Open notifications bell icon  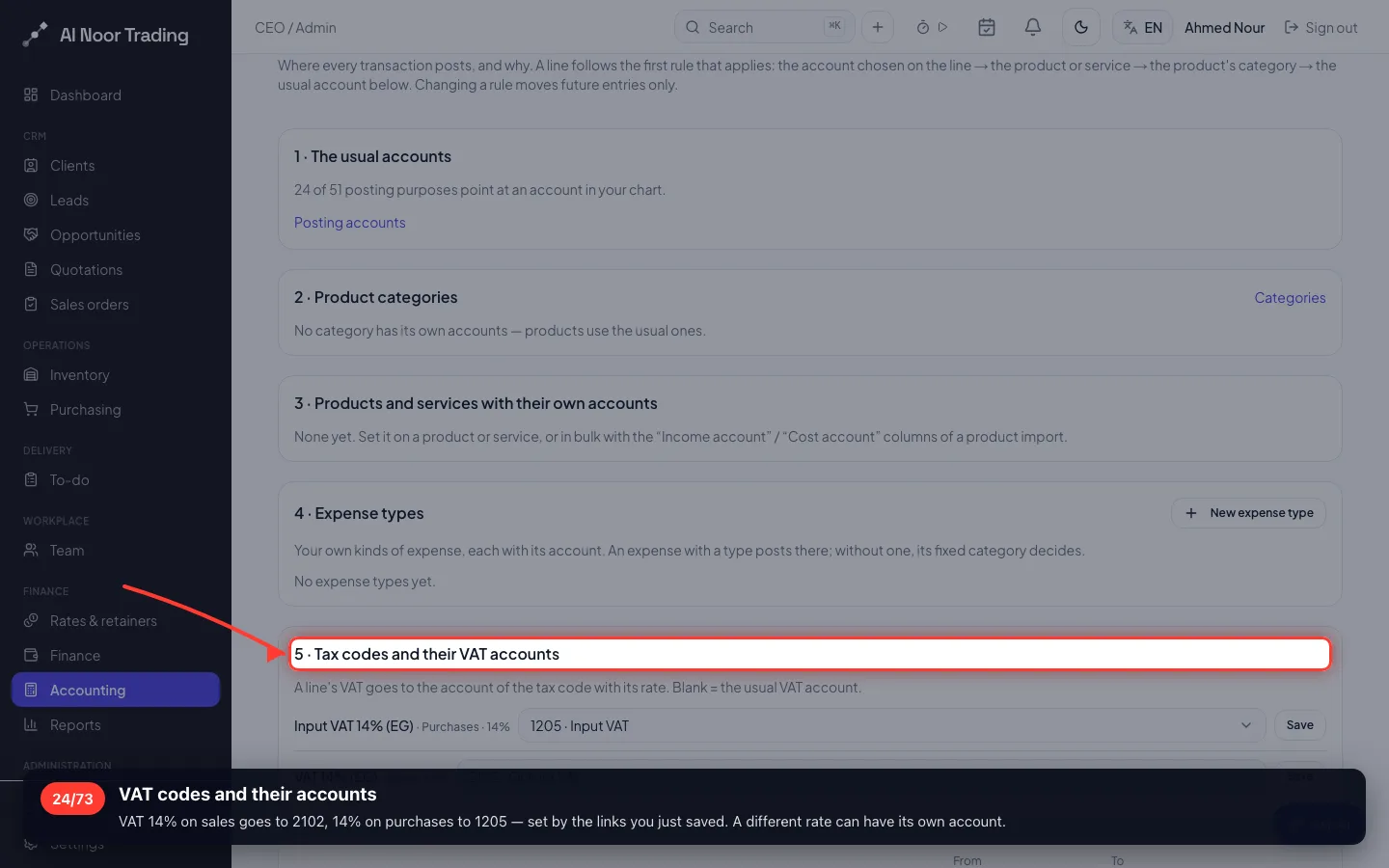1032,27
